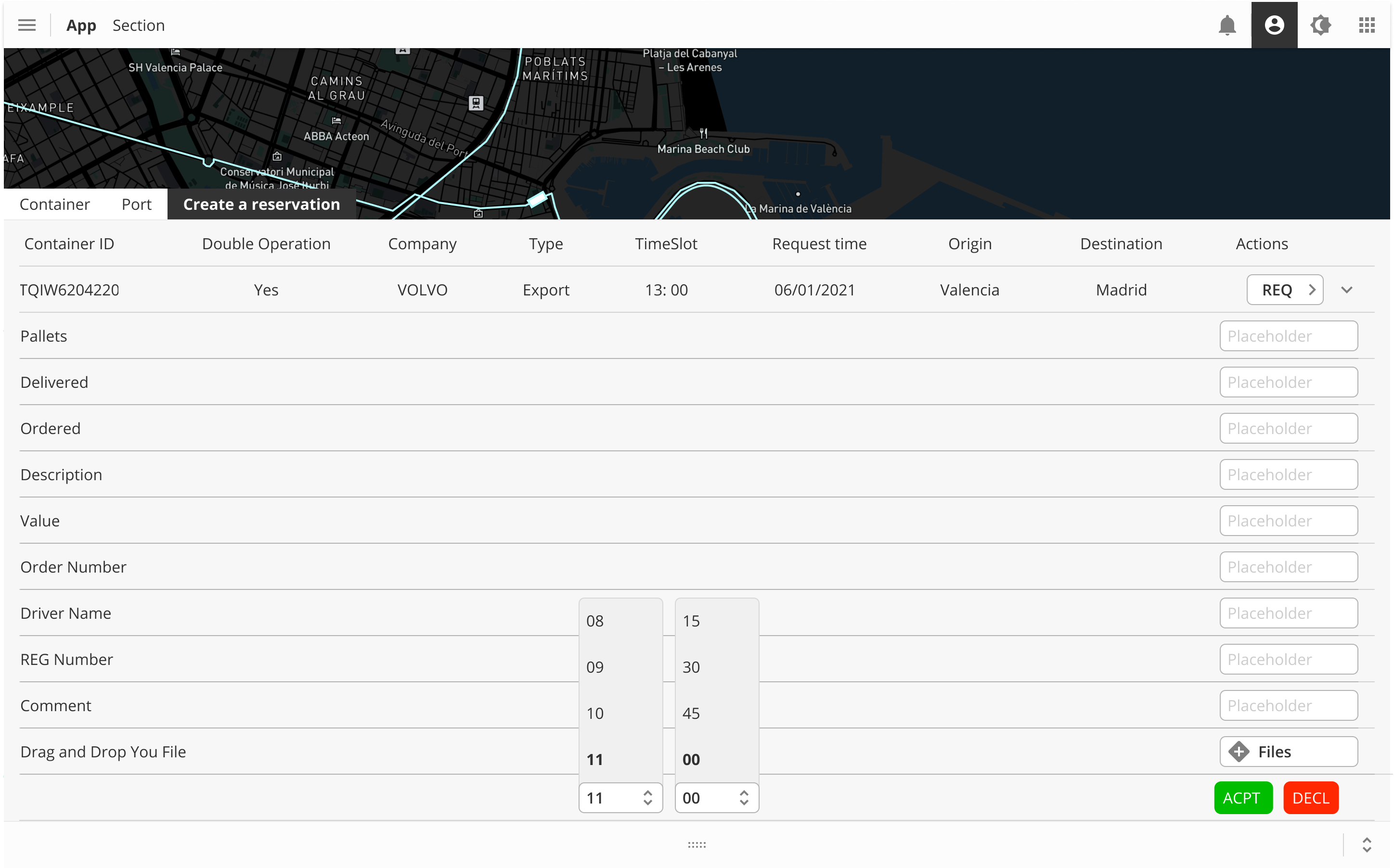Switch to the Container tab

(x=54, y=204)
